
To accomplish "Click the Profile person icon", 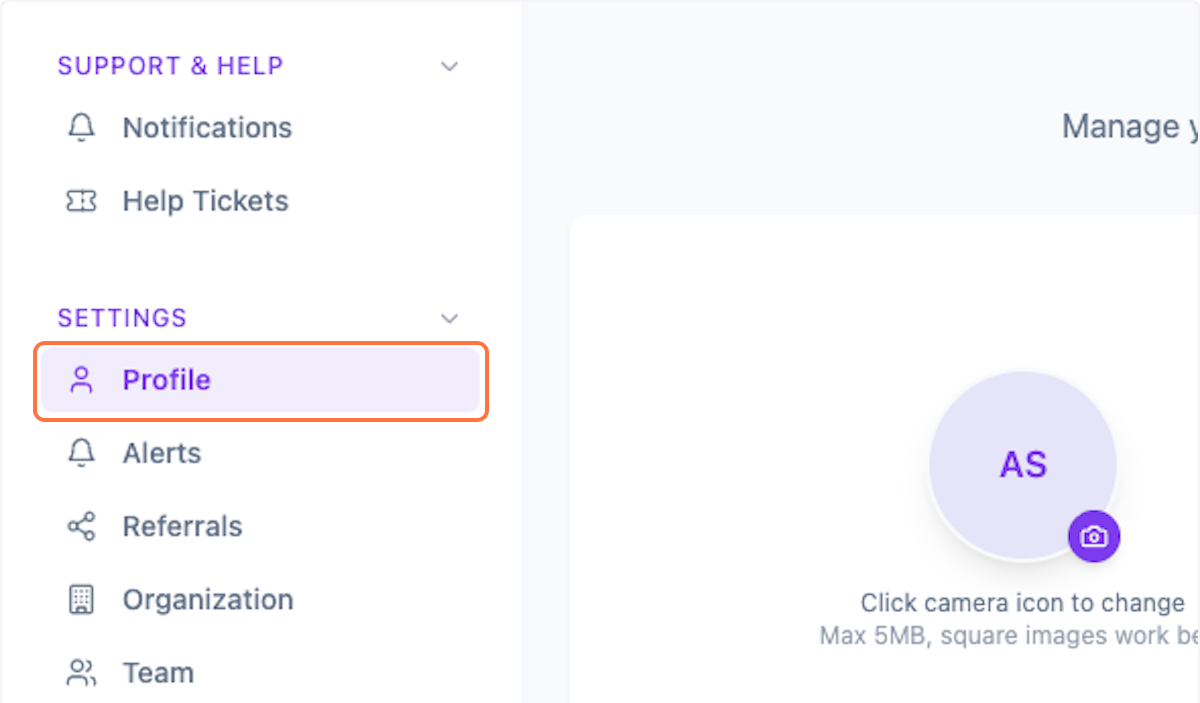I will click(x=80, y=380).
